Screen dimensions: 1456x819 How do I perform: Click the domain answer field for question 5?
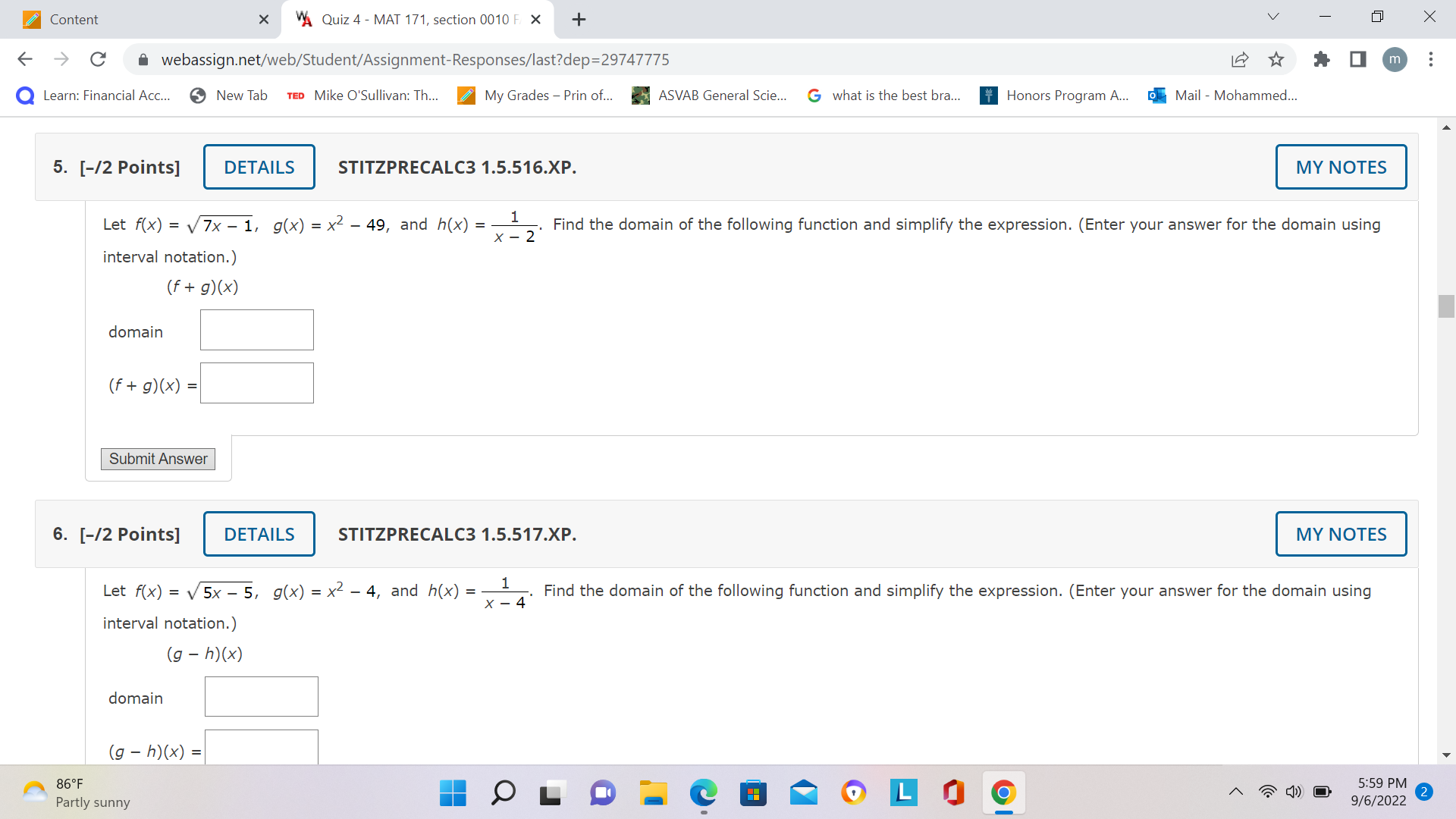coord(256,330)
